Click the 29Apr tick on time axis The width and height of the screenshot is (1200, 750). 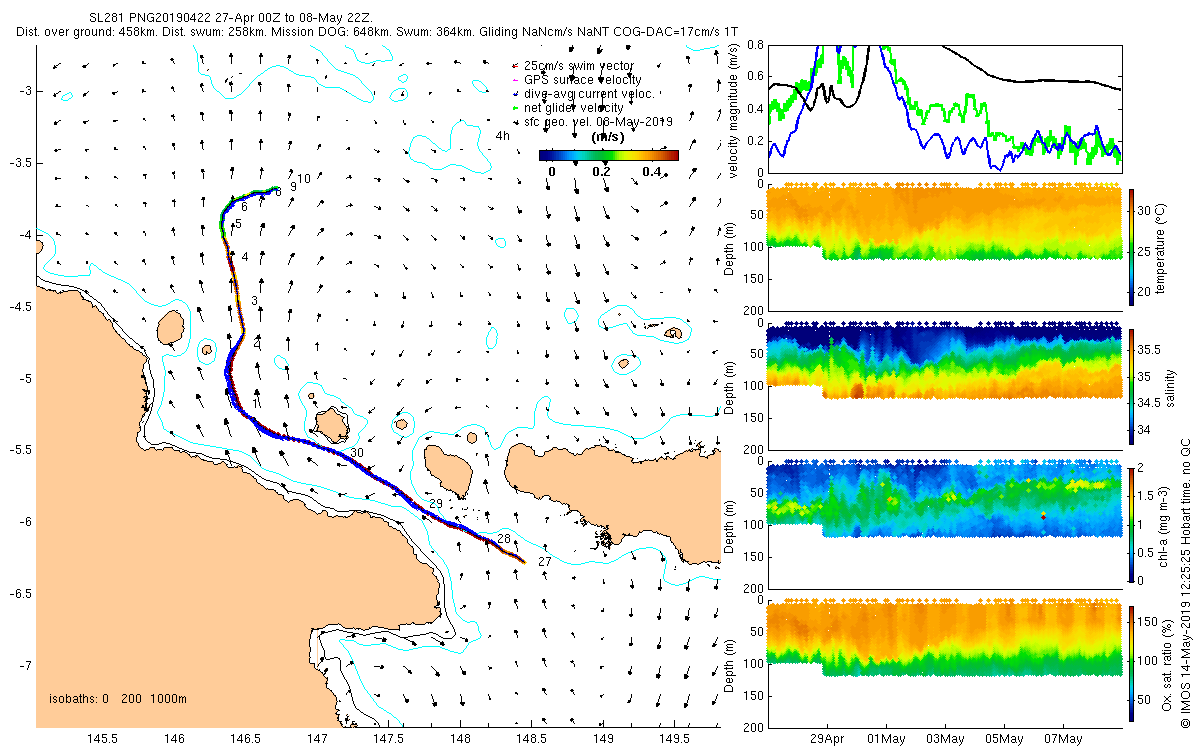[829, 740]
